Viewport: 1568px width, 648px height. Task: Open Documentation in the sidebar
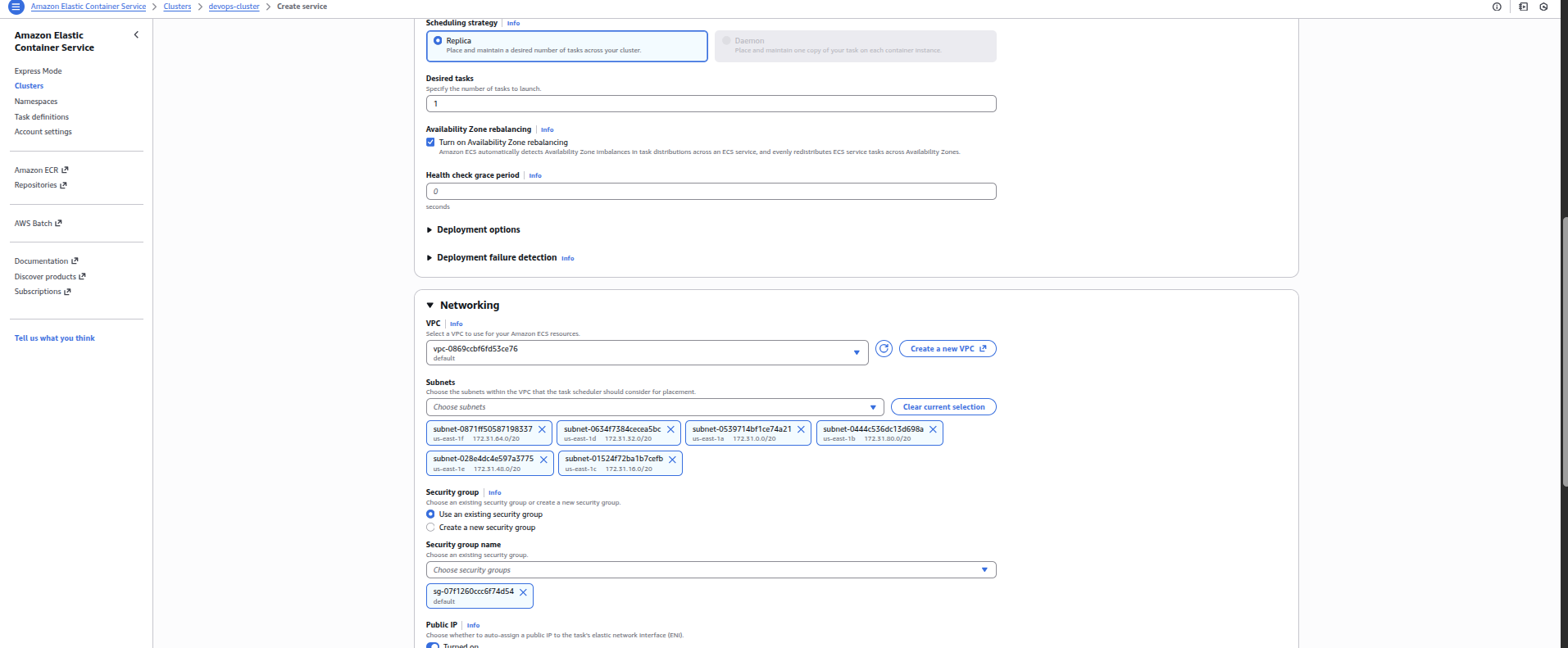(x=46, y=261)
